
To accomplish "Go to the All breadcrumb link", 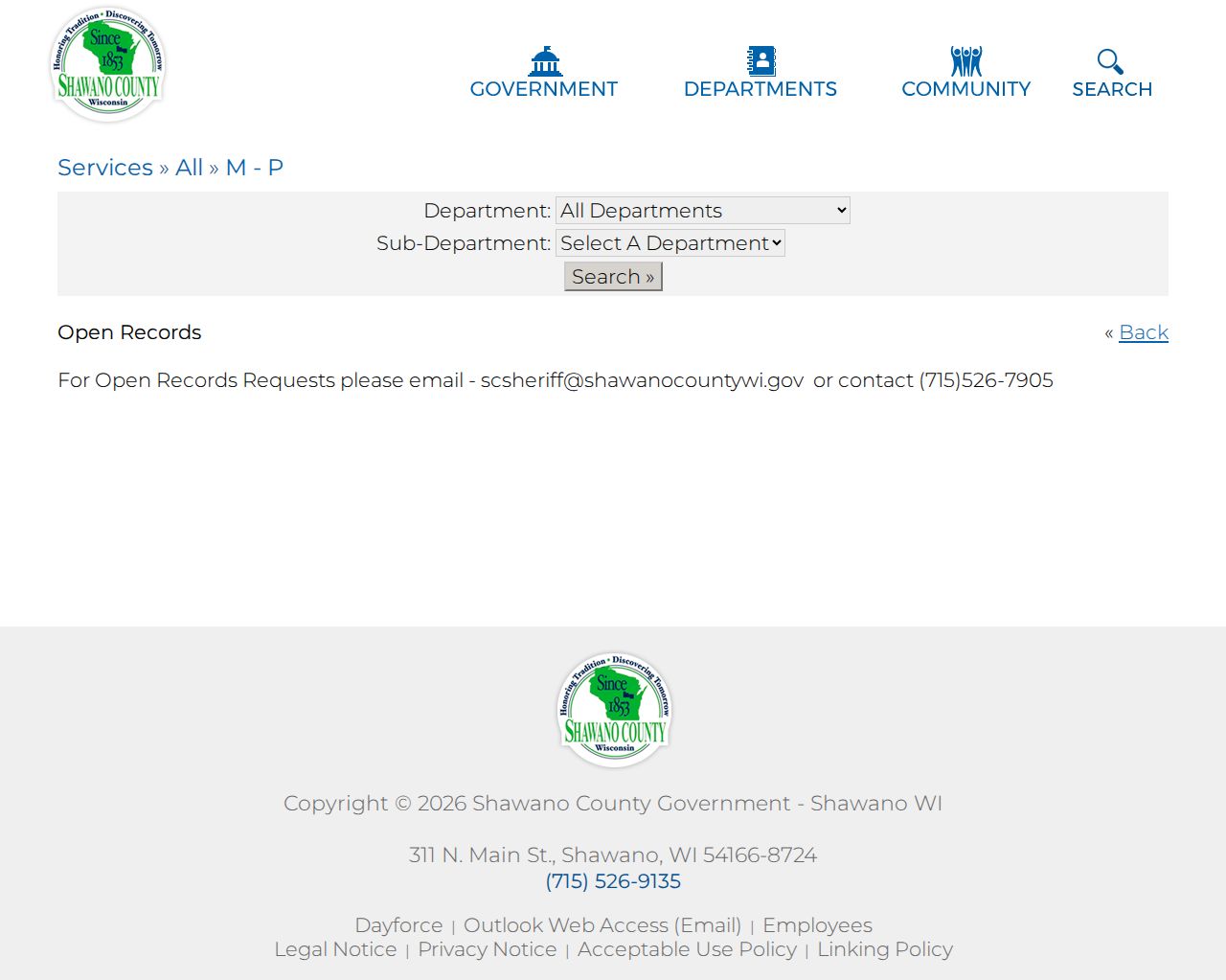I will click(x=189, y=168).
